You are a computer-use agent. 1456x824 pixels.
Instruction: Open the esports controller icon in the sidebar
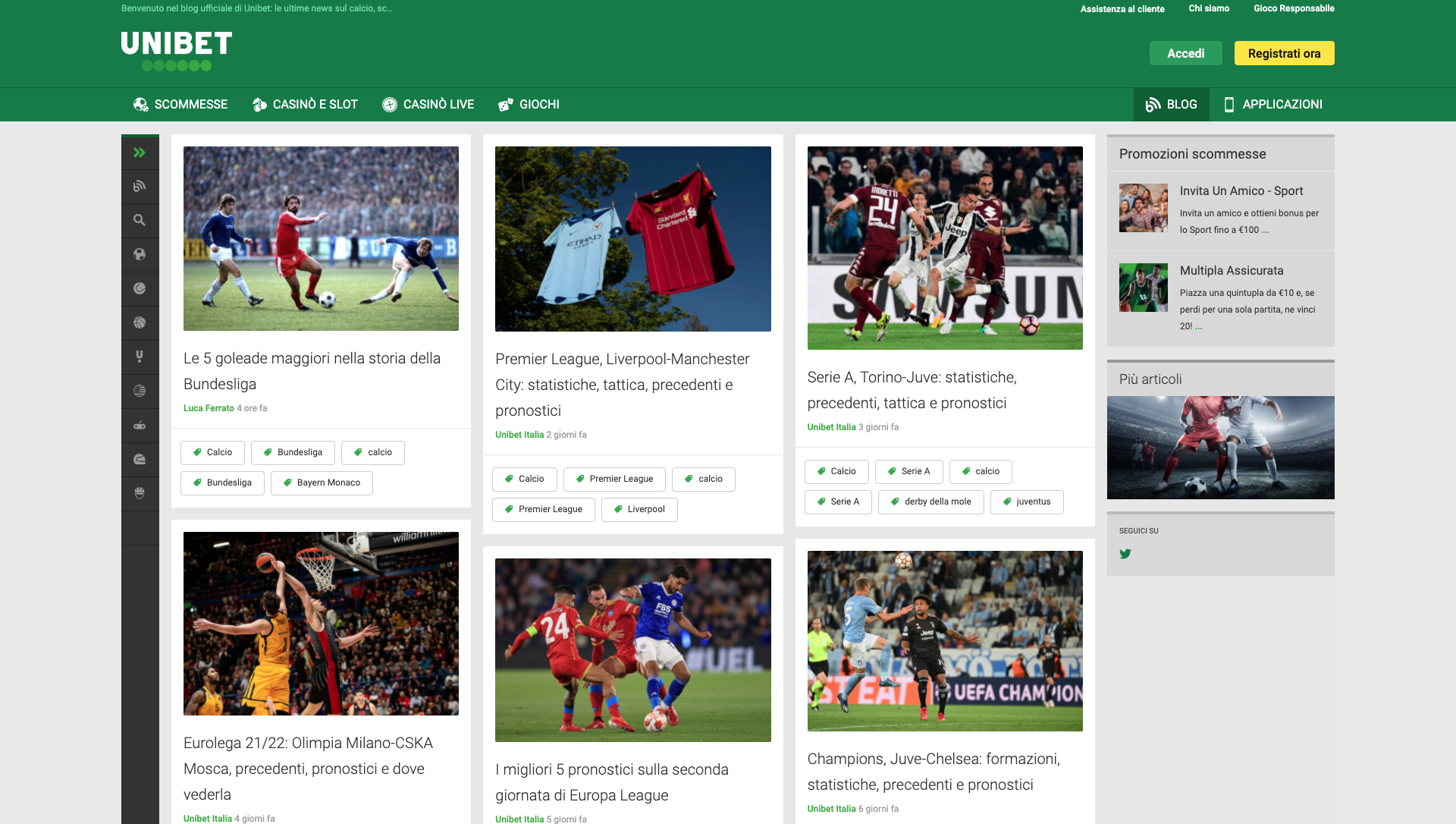[140, 425]
